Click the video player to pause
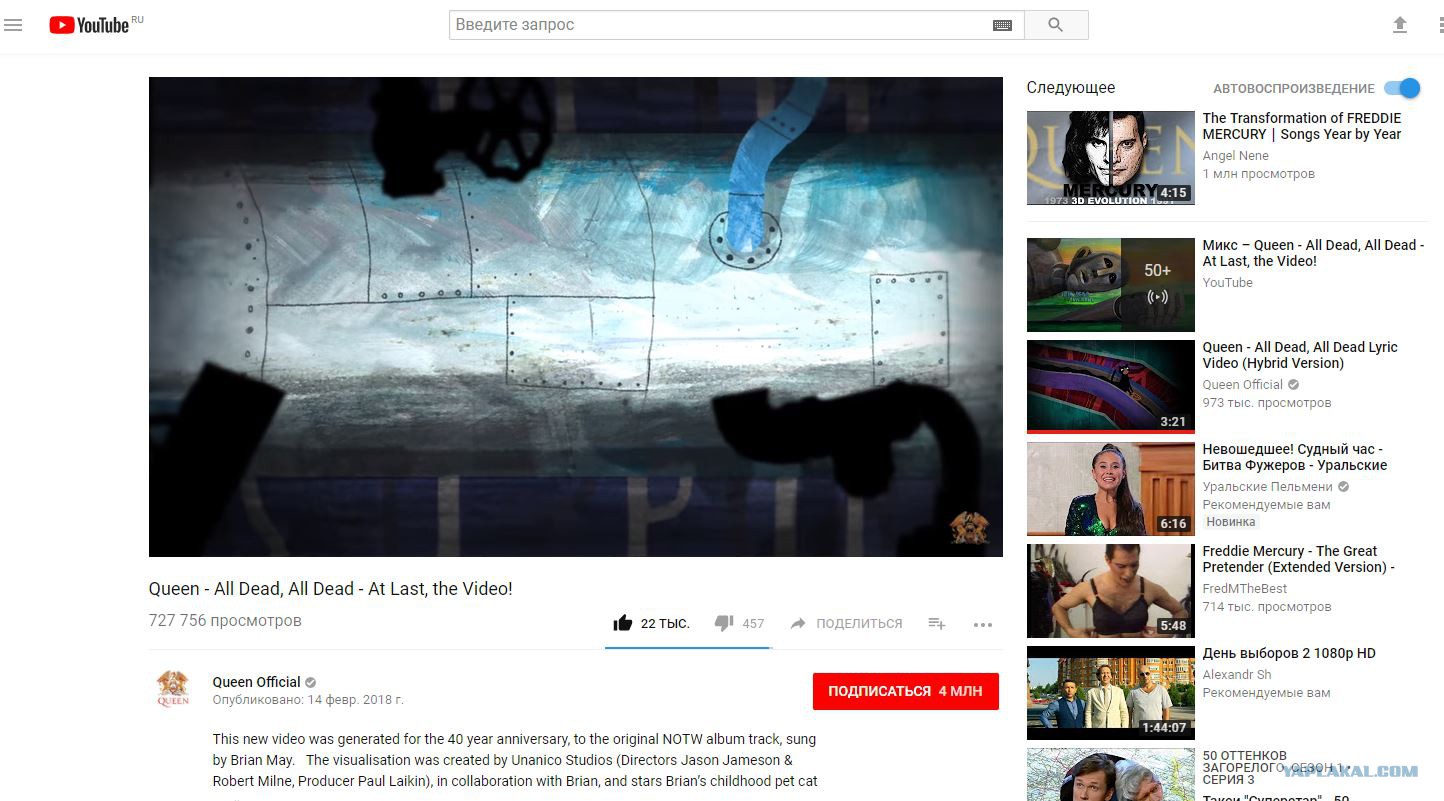 (x=576, y=317)
